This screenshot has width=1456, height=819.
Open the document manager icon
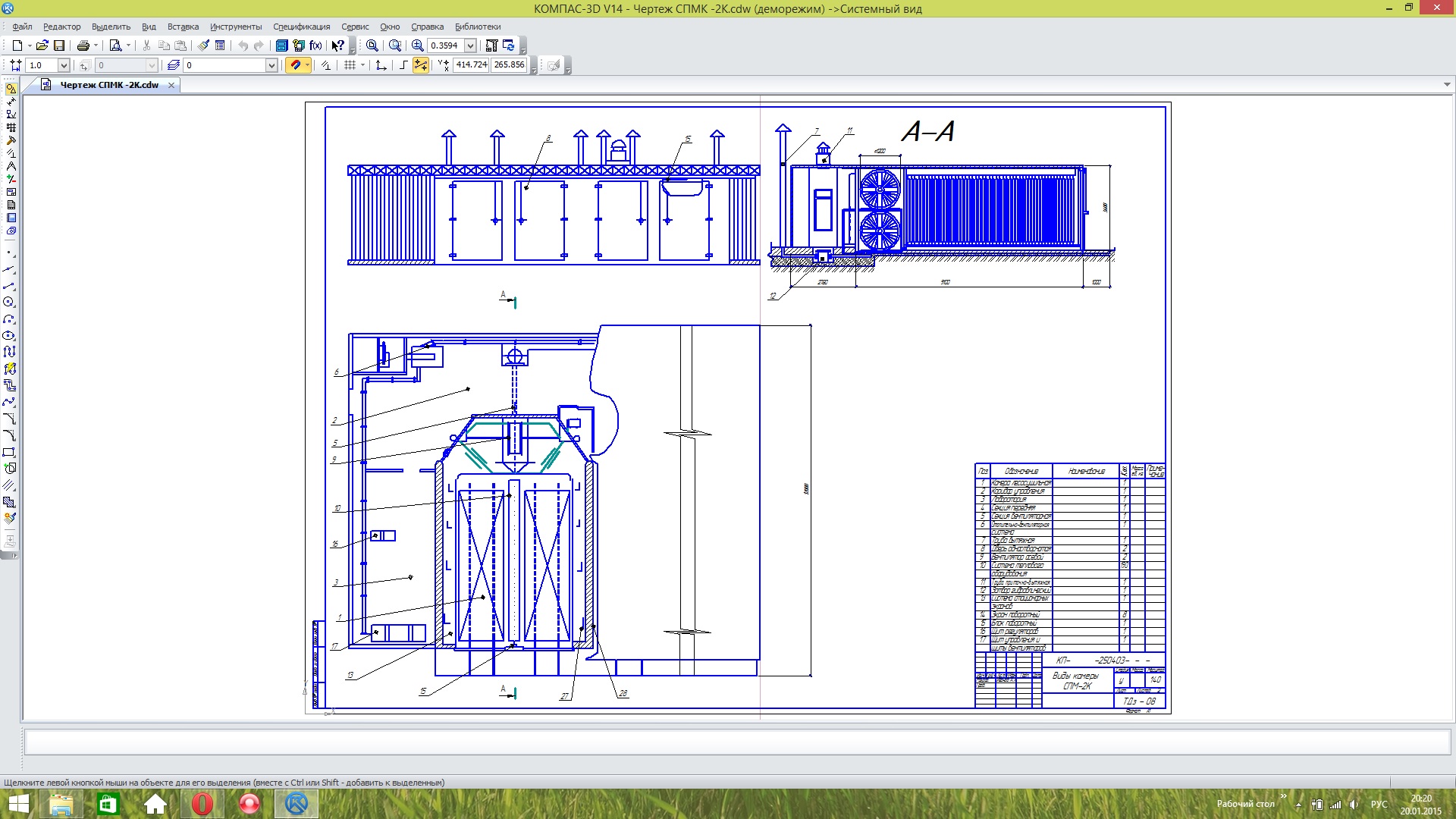(x=281, y=45)
